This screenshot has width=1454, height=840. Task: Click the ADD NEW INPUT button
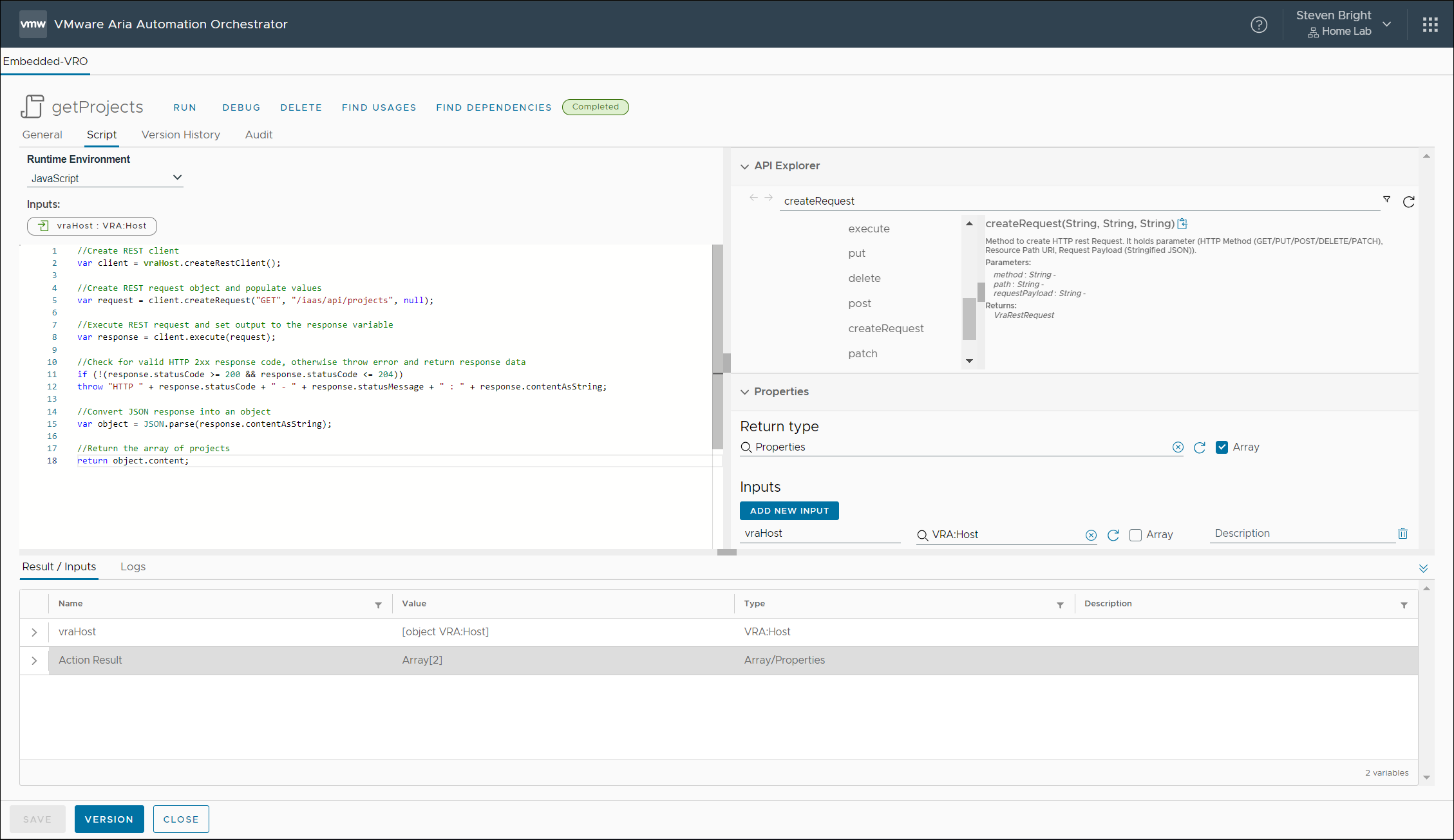click(x=789, y=510)
